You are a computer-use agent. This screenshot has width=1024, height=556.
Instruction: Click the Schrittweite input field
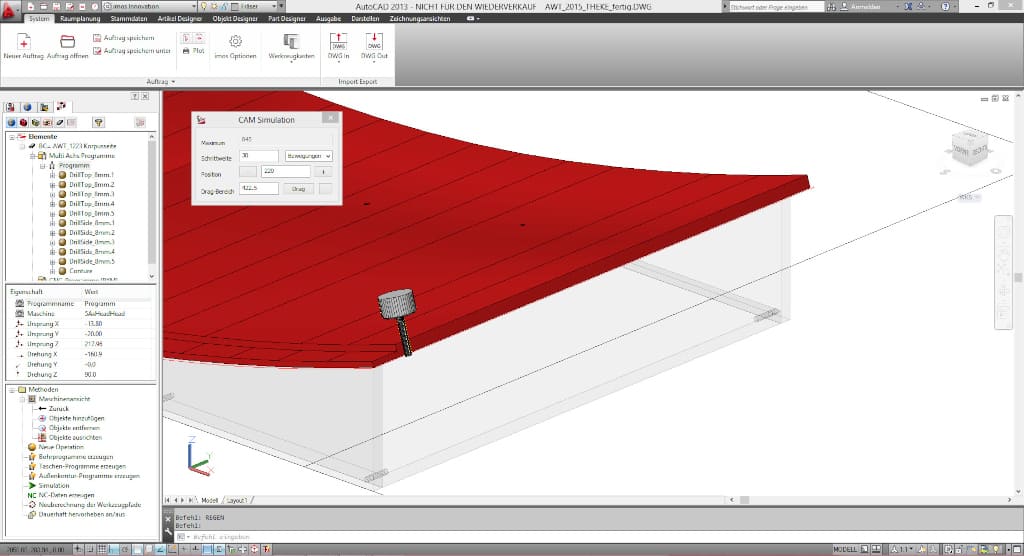click(258, 156)
